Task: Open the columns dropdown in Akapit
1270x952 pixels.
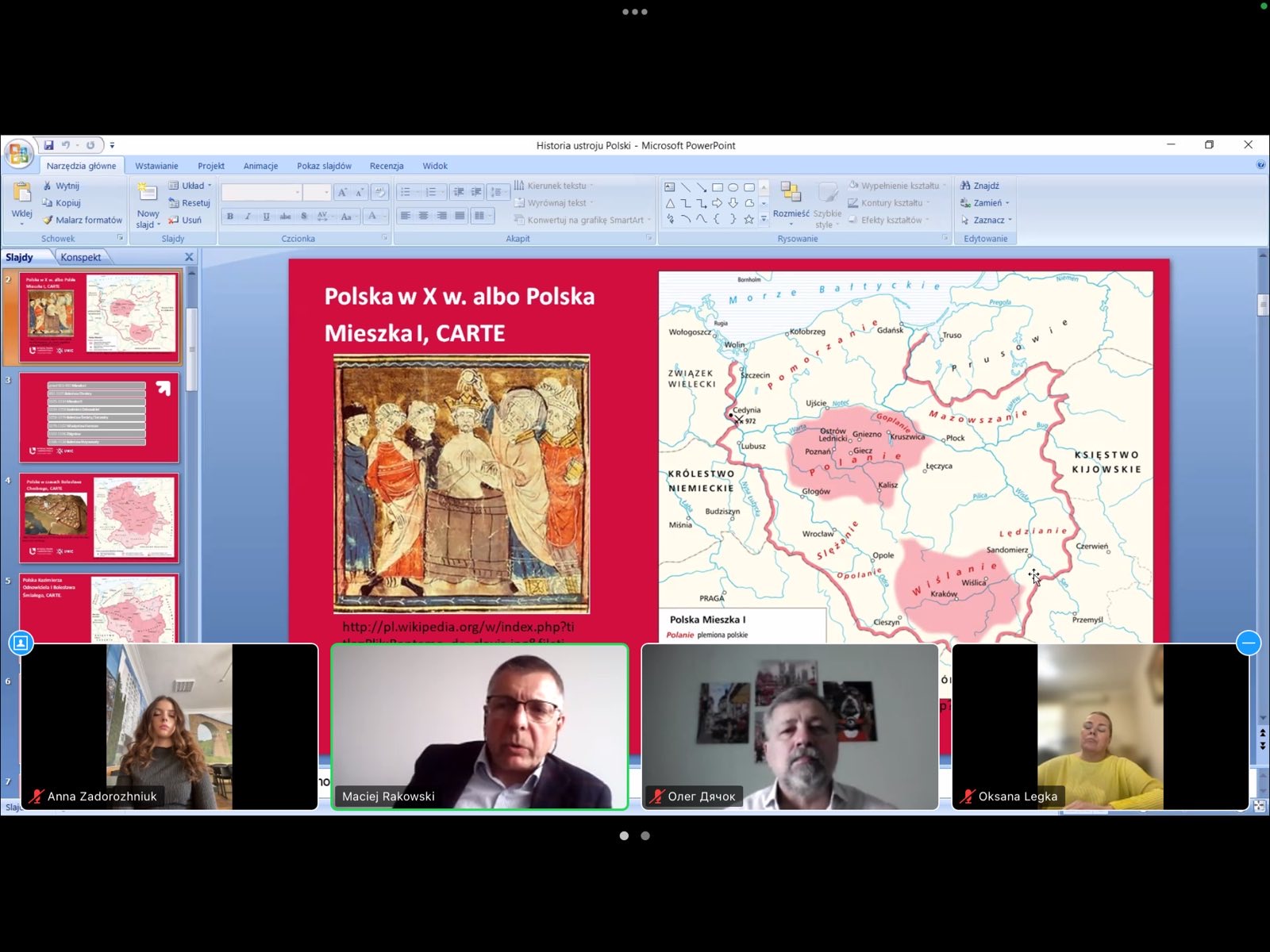Action: coord(482,216)
